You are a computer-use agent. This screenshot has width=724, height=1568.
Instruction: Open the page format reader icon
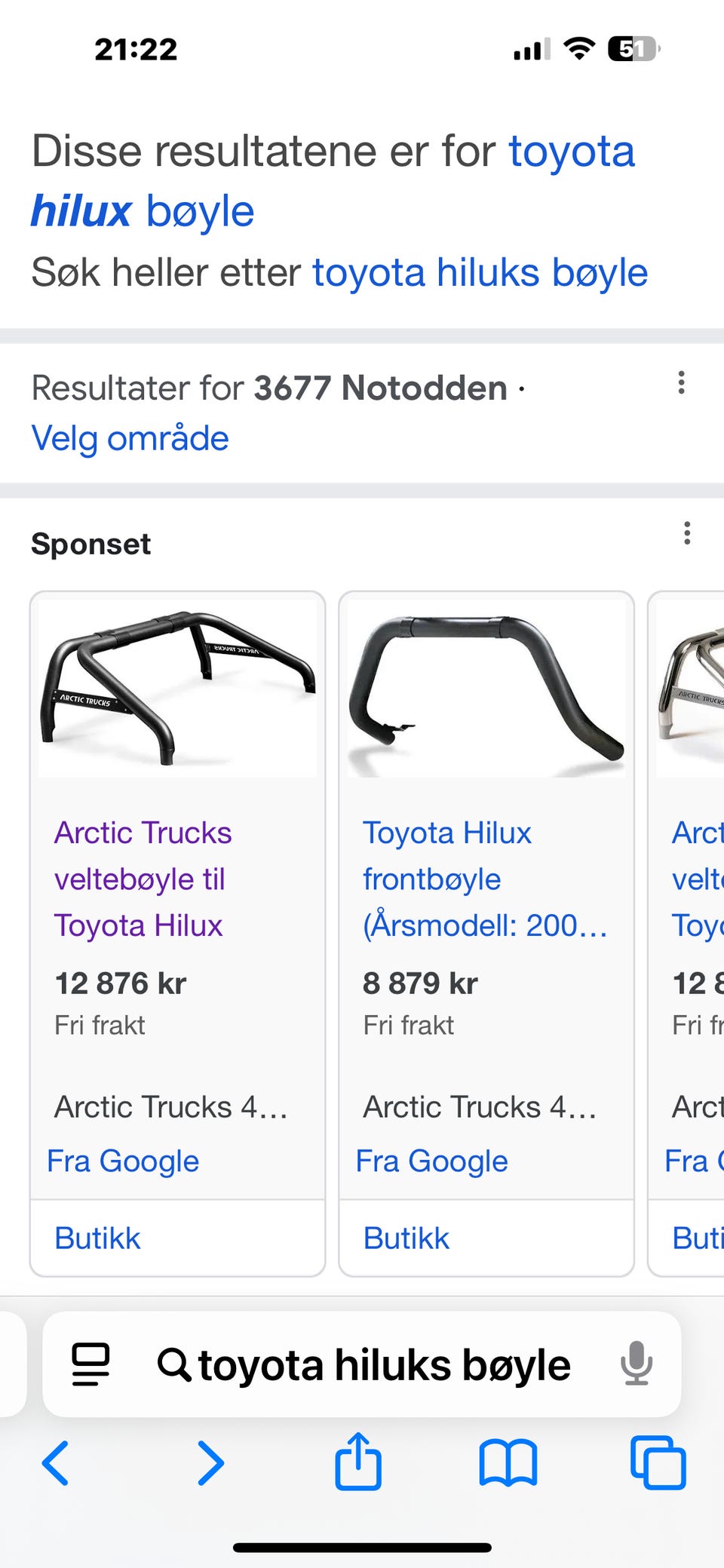click(90, 1364)
